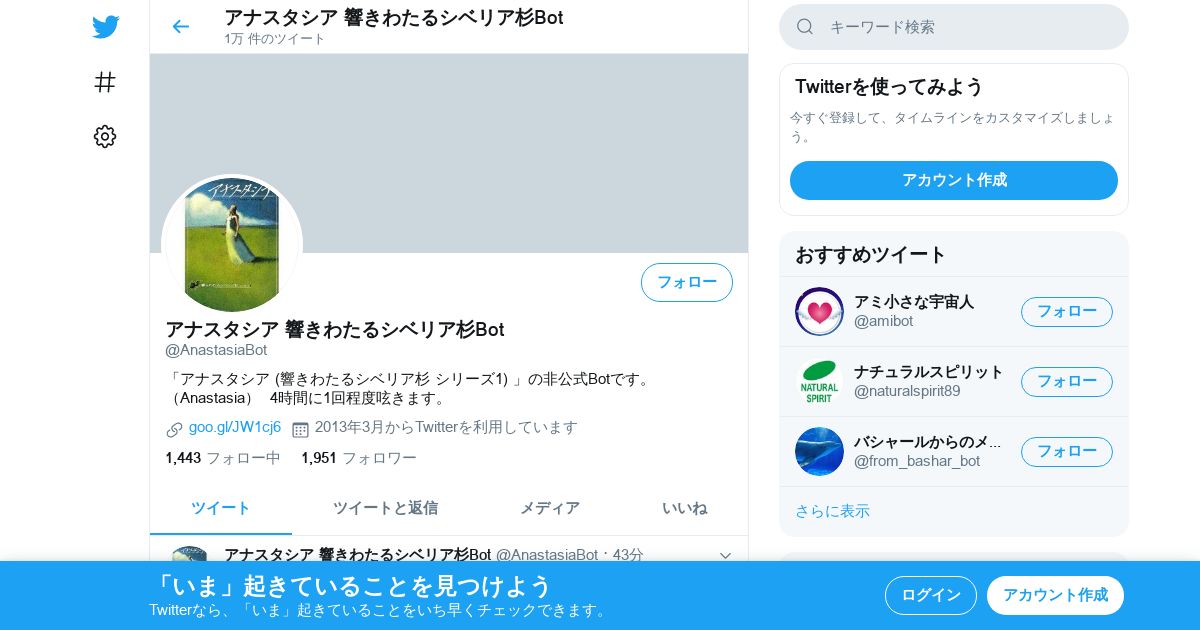1200x630 pixels.
Task: Expand the tweet options chevron
Action: 726,555
